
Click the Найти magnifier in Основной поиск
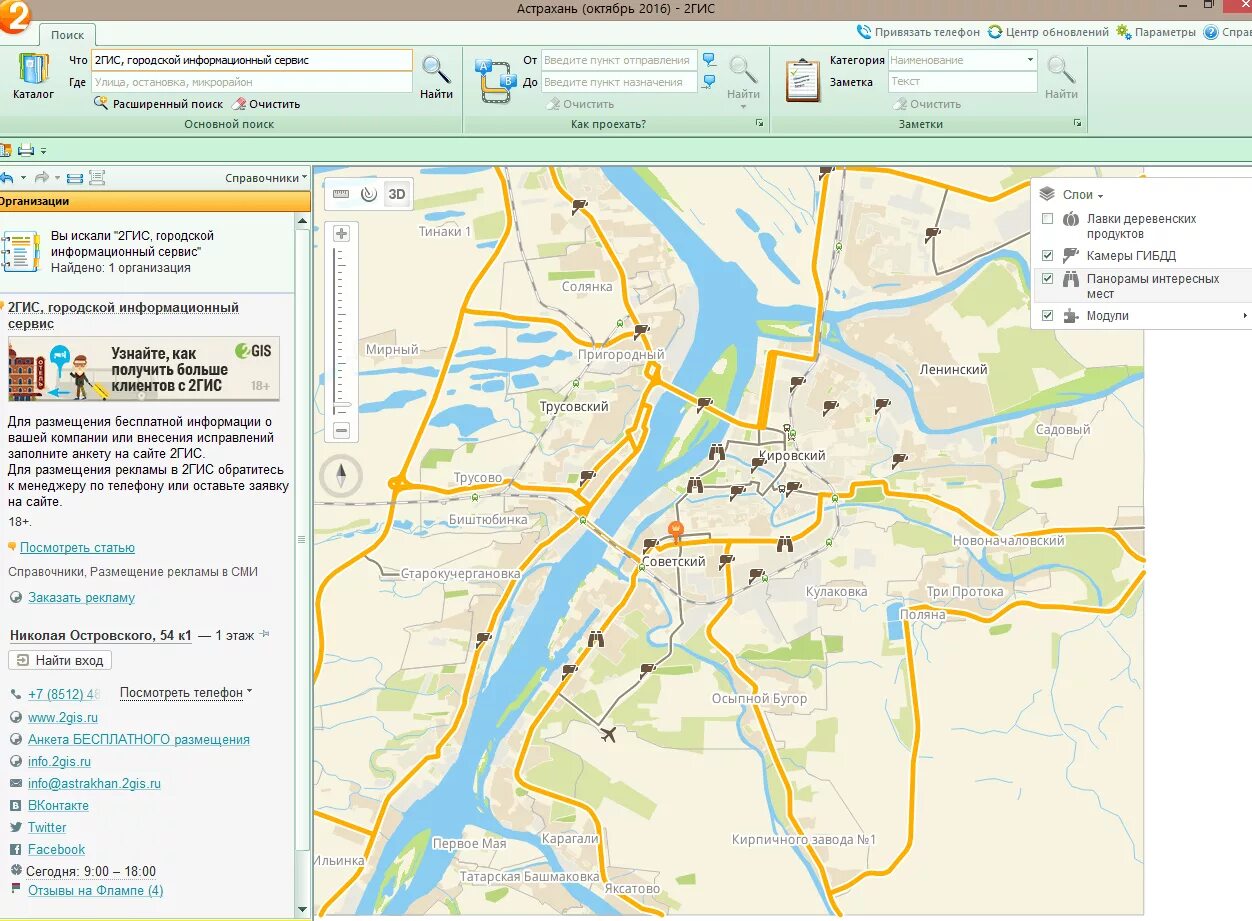pyautogui.click(x=436, y=77)
